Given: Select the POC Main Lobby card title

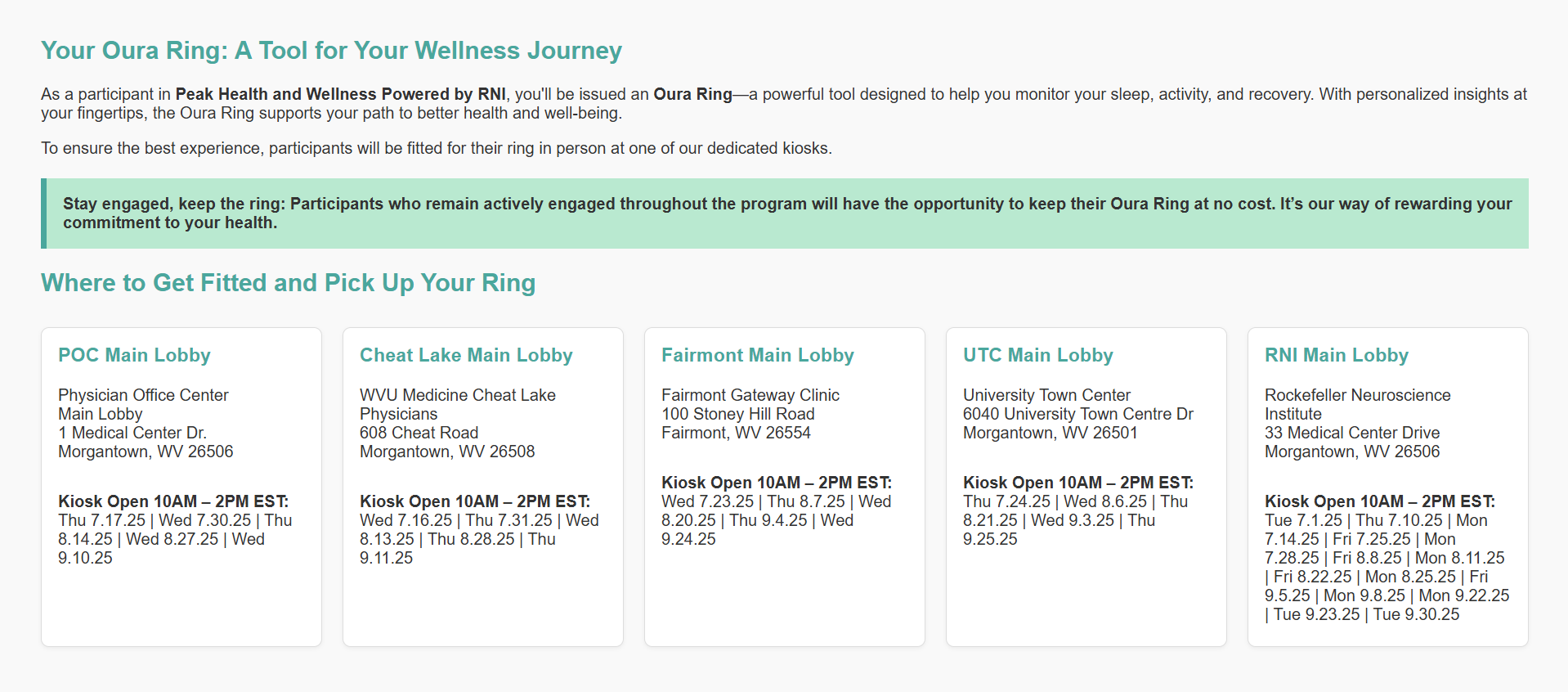Looking at the screenshot, I should pos(134,355).
